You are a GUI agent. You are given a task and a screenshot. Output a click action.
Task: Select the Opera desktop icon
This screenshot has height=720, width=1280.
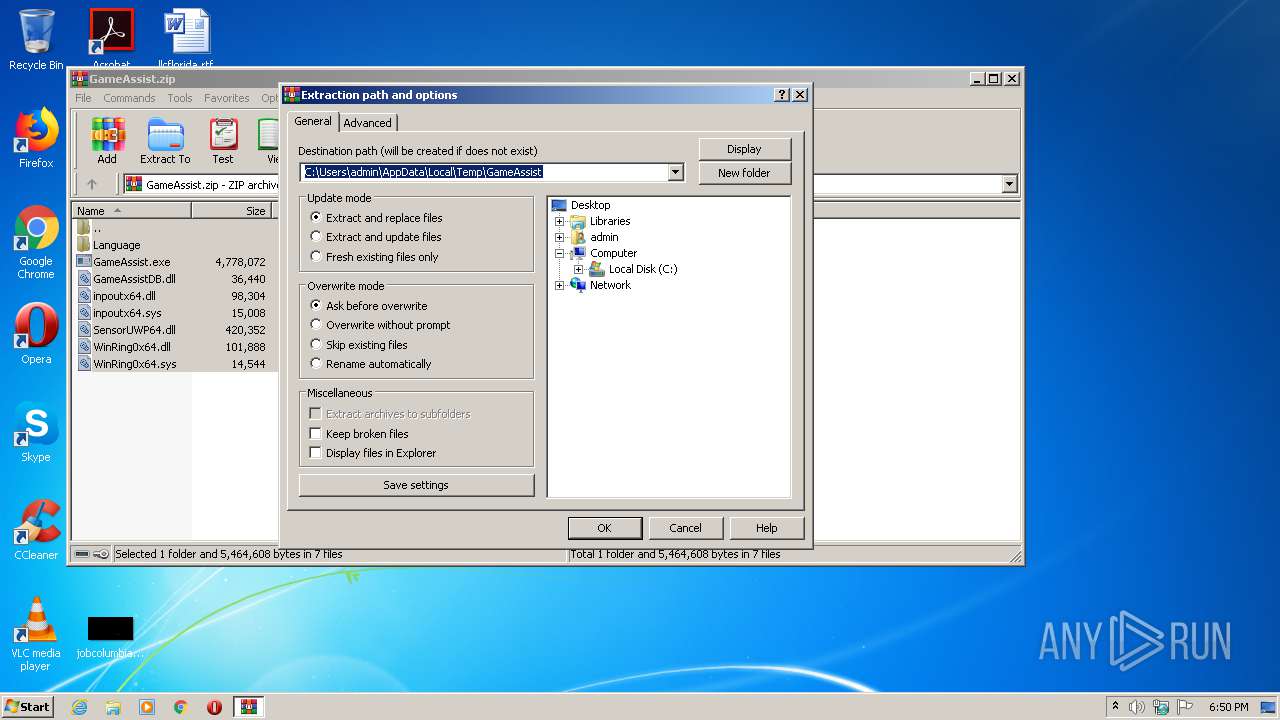pyautogui.click(x=36, y=334)
